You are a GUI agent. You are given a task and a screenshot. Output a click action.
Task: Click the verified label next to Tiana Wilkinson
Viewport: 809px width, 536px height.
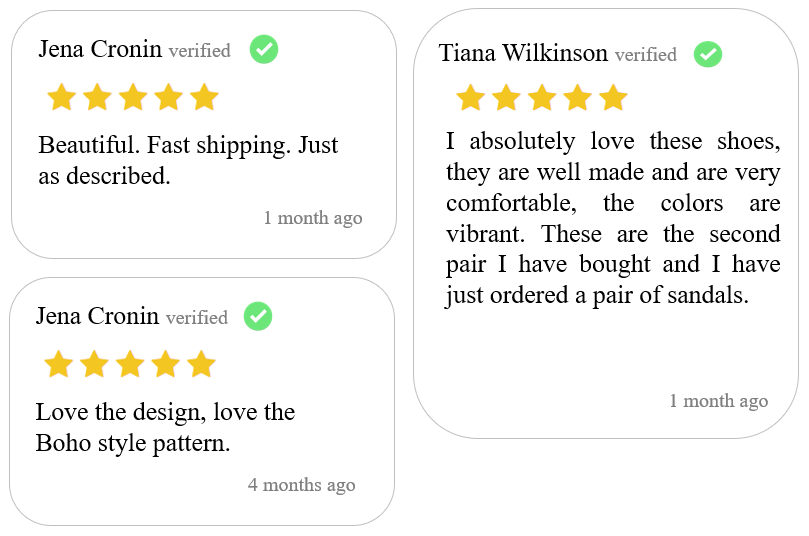coord(646,55)
